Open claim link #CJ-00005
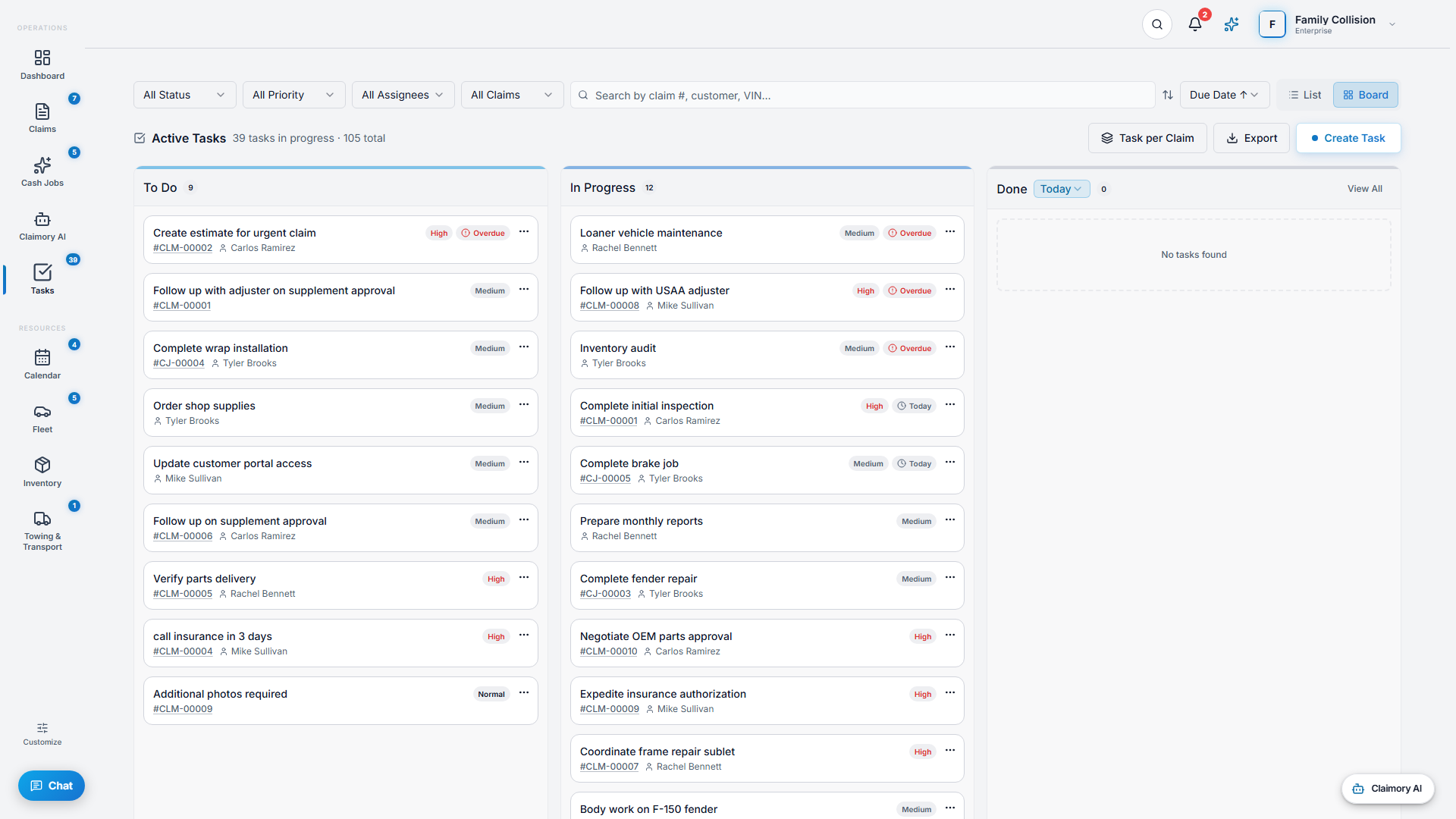 tap(605, 479)
